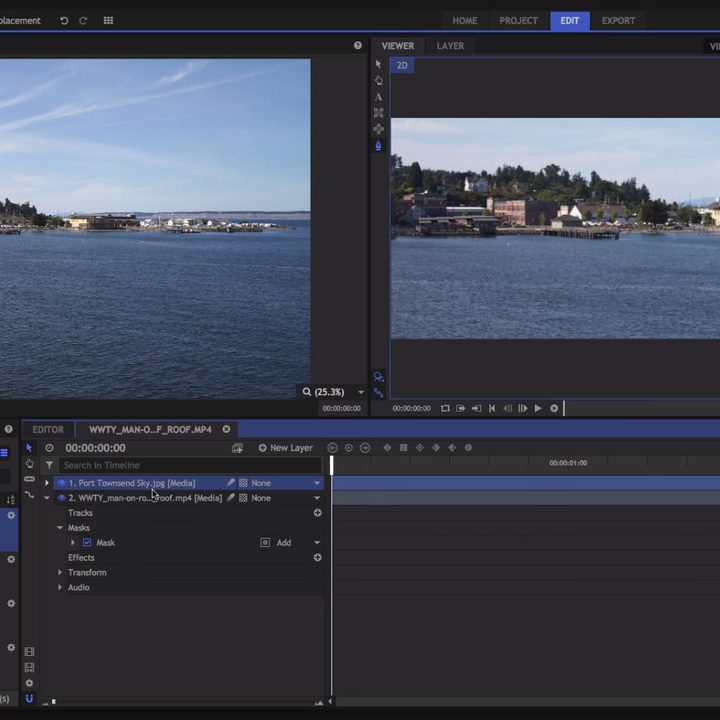This screenshot has height=720, width=720.
Task: Click the loop playback icon
Action: click(445, 408)
